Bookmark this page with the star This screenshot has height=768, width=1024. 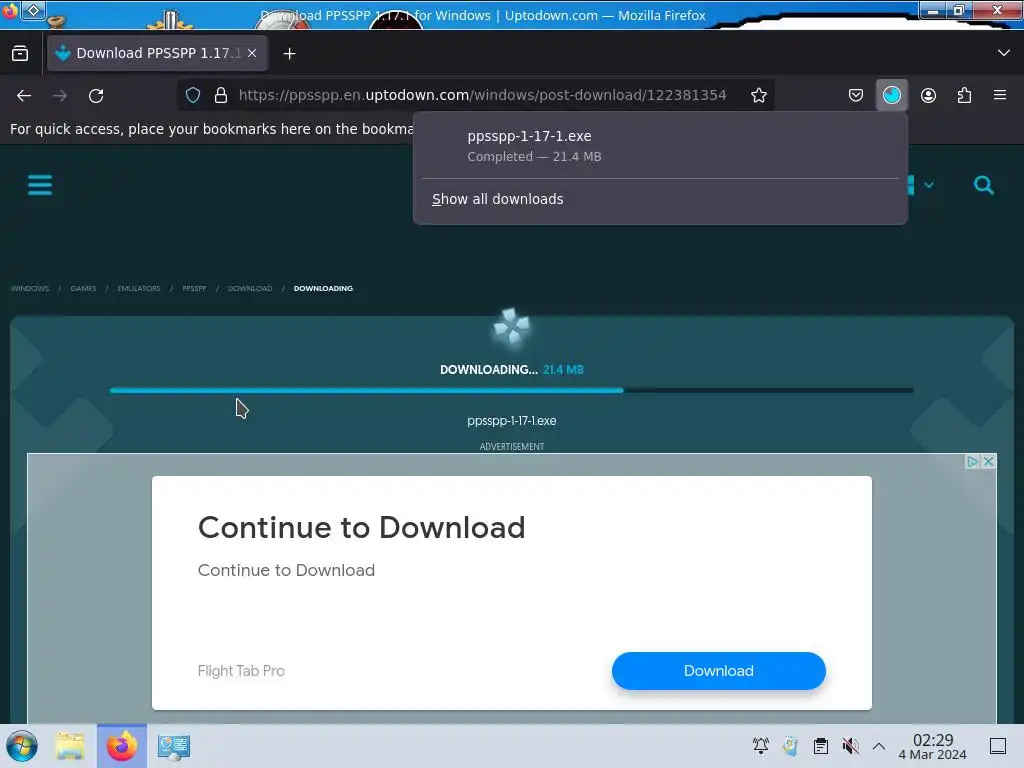click(x=758, y=95)
